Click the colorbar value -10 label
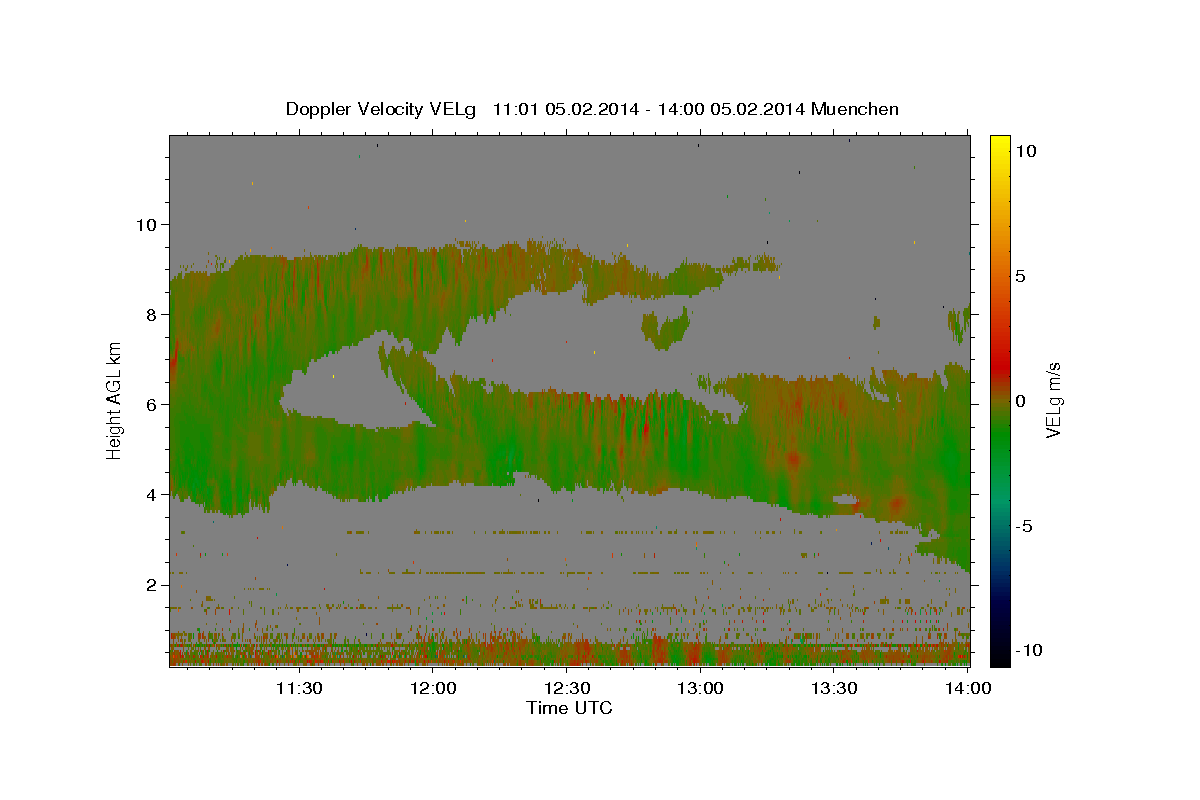Viewport: 1200px width, 800px height. click(x=1027, y=650)
